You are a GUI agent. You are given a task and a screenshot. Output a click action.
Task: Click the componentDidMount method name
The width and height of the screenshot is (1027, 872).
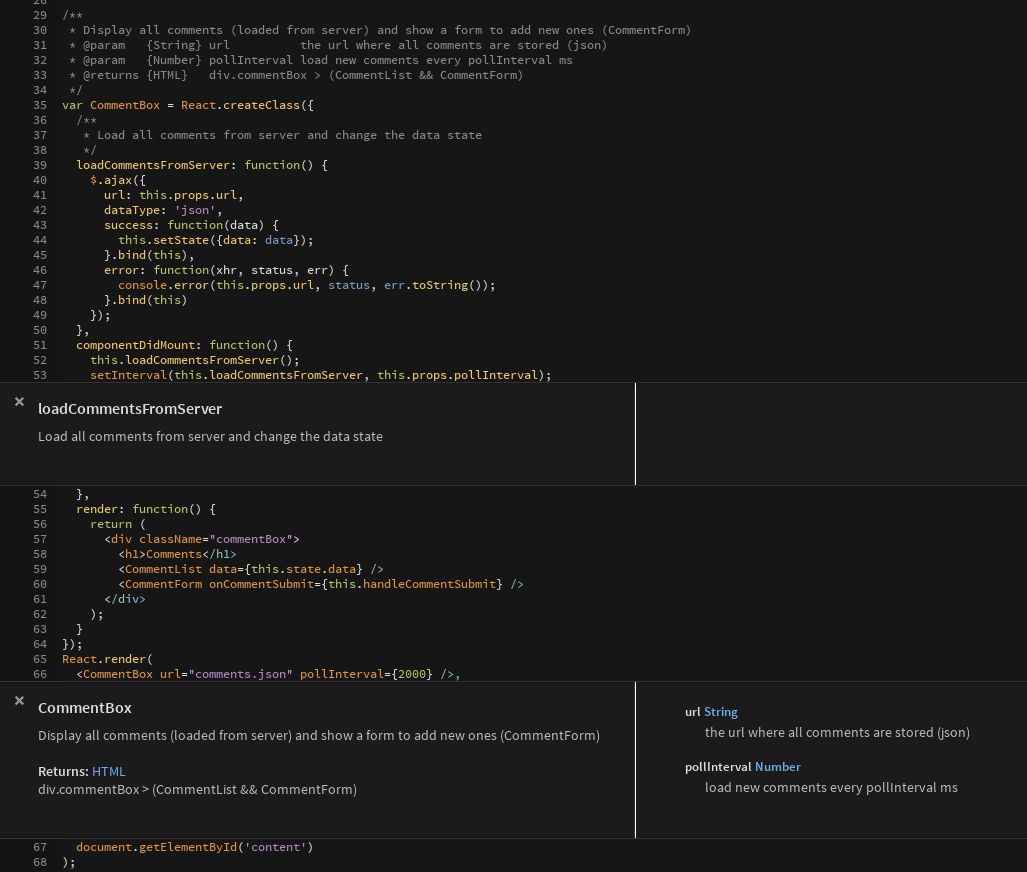135,345
